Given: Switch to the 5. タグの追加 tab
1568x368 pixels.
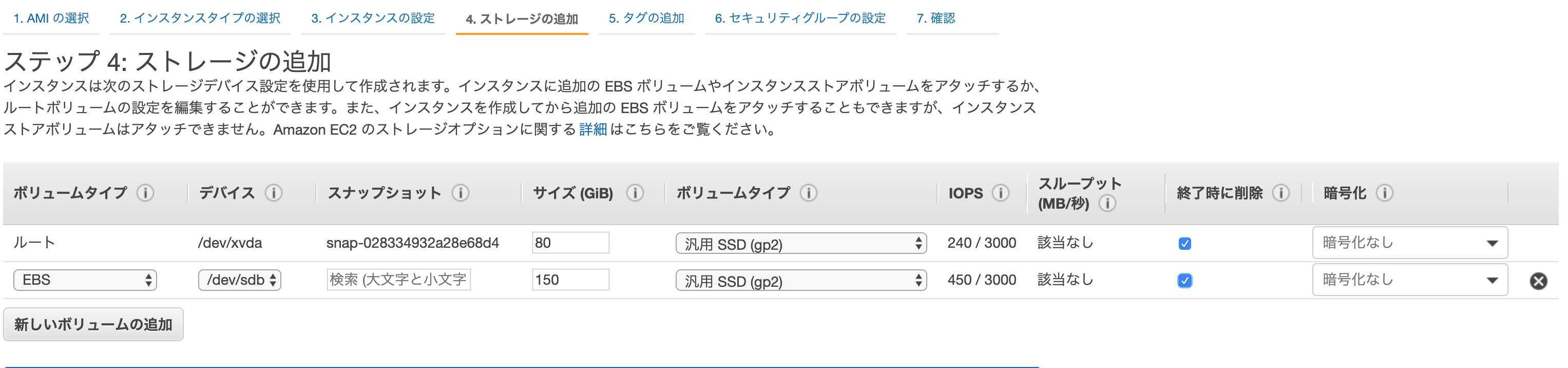Looking at the screenshot, I should pos(647,19).
